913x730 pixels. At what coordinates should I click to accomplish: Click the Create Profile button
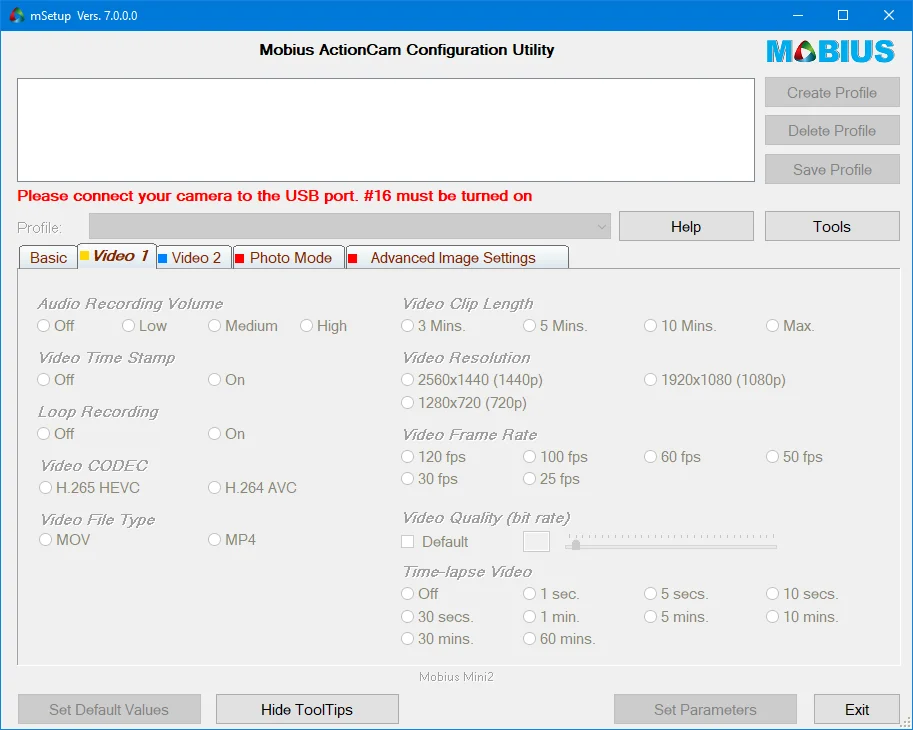[x=832, y=93]
